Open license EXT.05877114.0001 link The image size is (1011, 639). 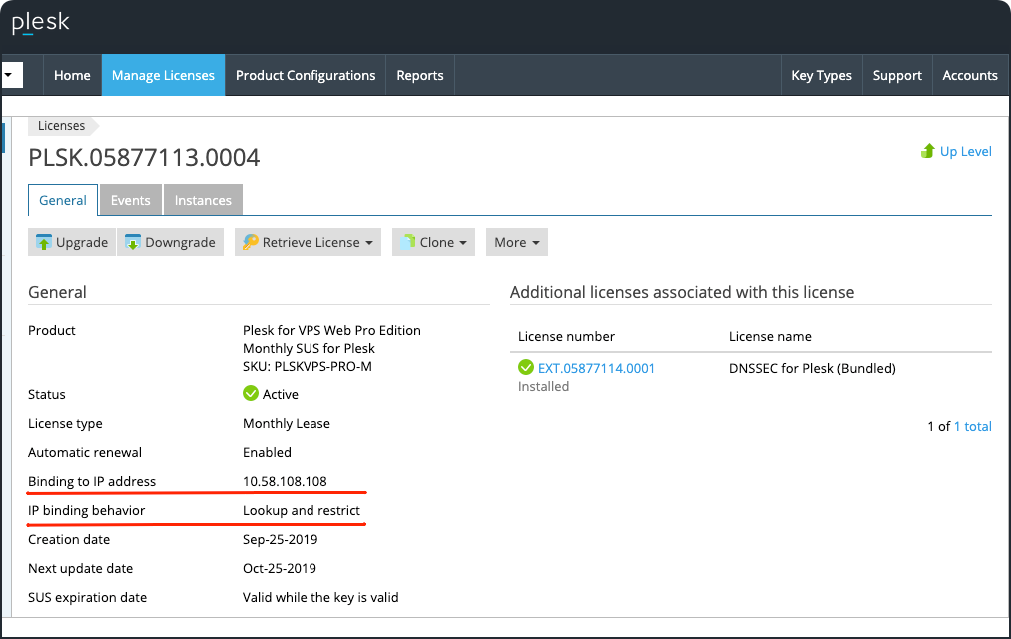596,368
